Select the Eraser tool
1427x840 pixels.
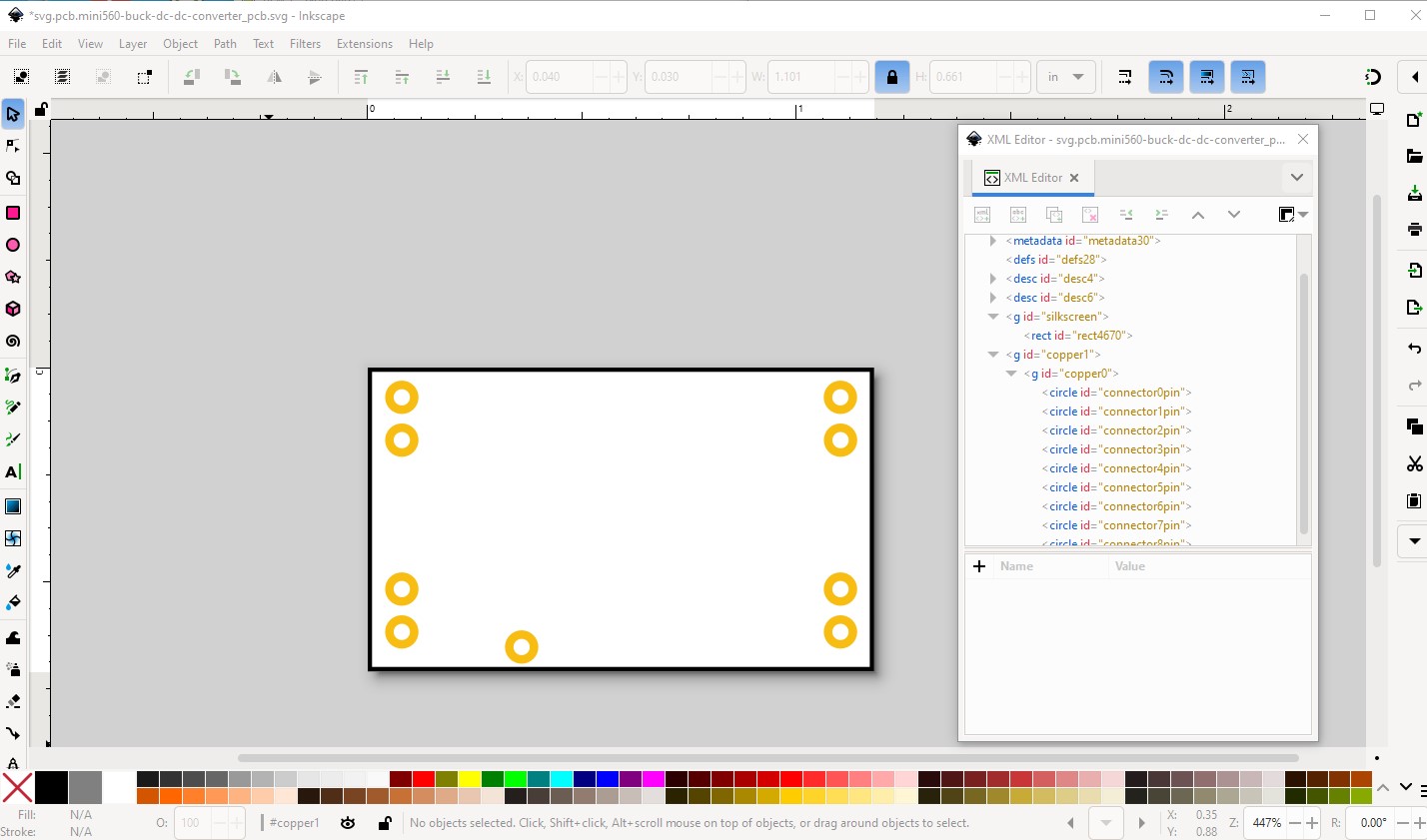click(13, 700)
